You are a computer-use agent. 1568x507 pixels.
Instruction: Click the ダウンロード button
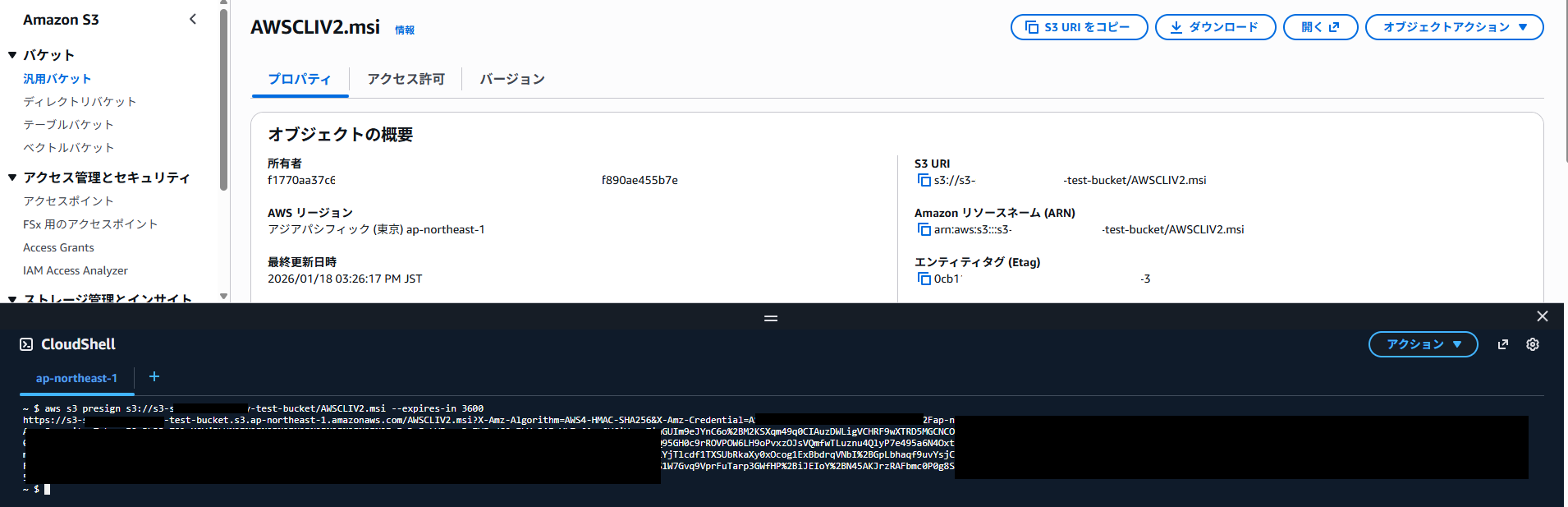point(1215,27)
